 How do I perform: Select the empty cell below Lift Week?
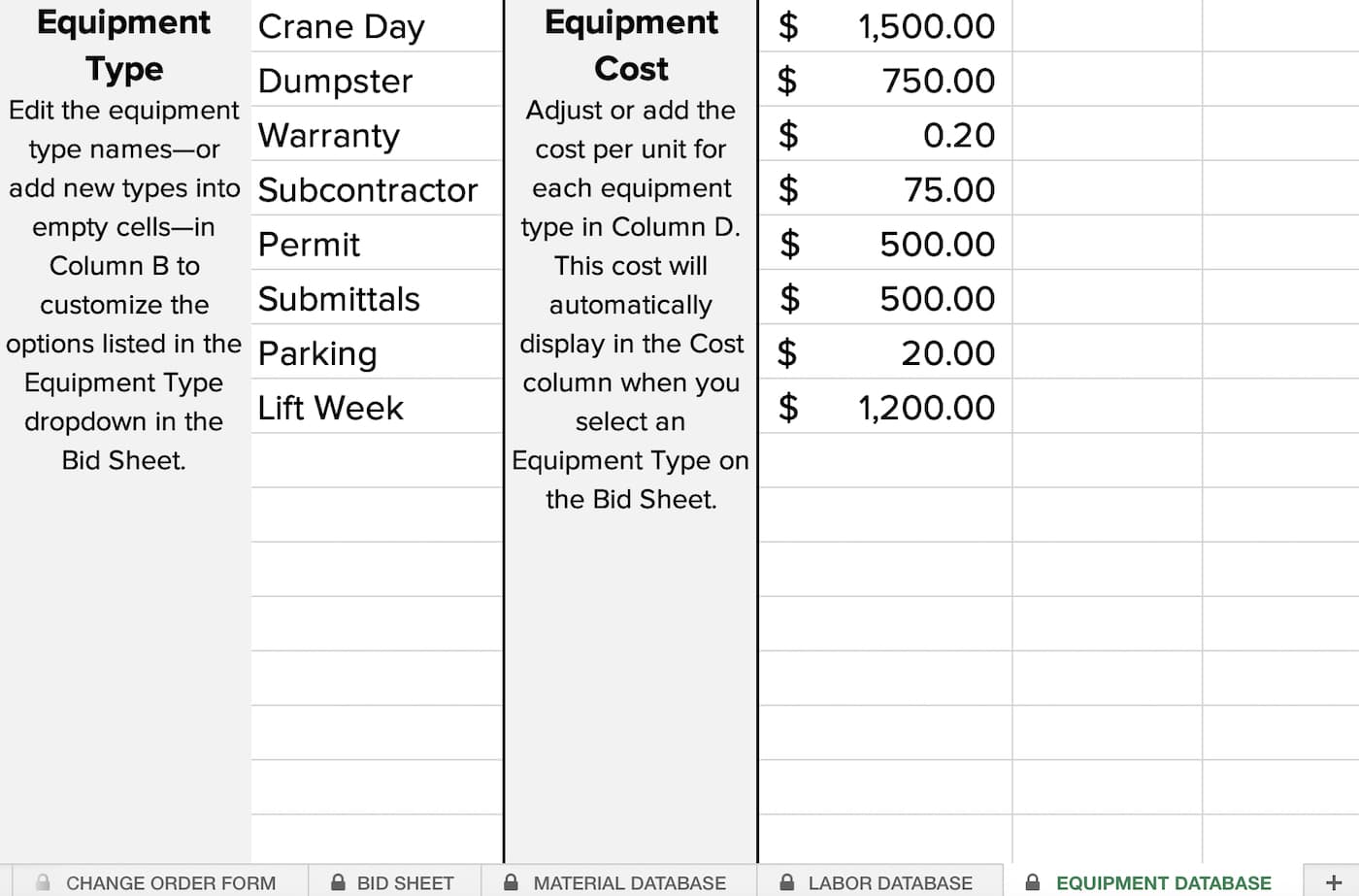pyautogui.click(x=376, y=461)
